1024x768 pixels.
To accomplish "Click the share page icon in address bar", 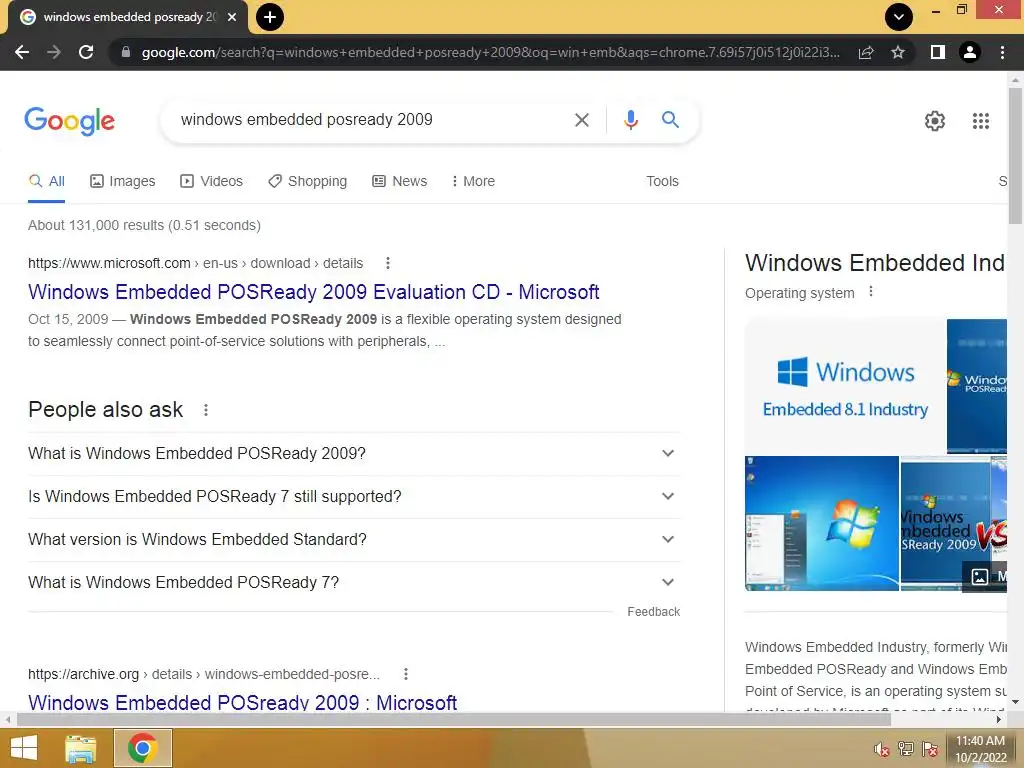I will 866,52.
